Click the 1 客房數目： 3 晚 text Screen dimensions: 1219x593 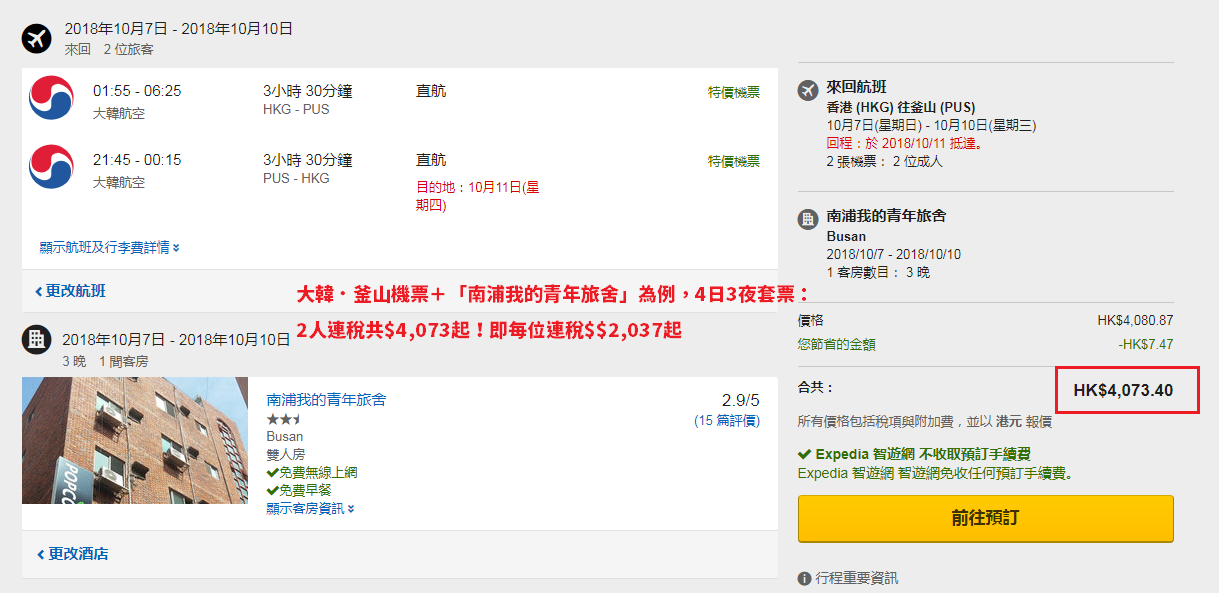pyautogui.click(x=878, y=272)
